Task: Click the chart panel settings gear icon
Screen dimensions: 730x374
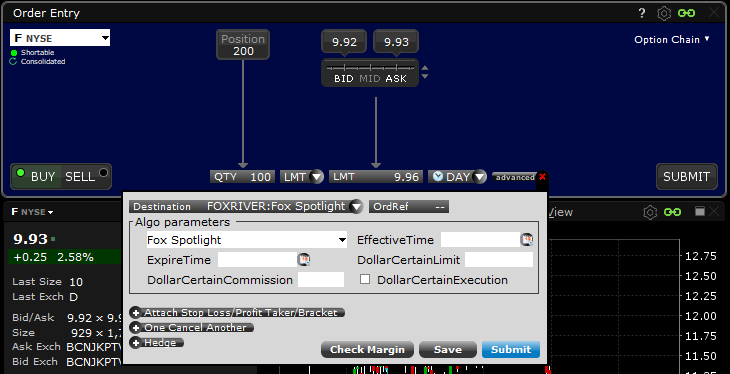Action: 649,212
